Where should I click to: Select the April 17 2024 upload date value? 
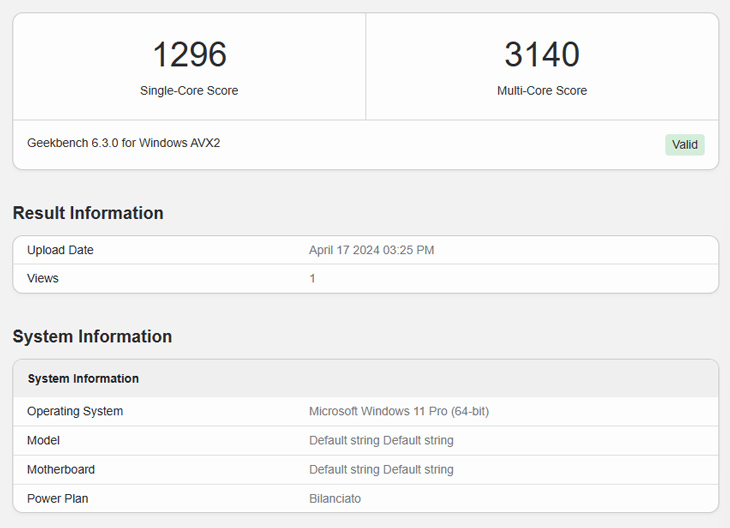pos(371,250)
